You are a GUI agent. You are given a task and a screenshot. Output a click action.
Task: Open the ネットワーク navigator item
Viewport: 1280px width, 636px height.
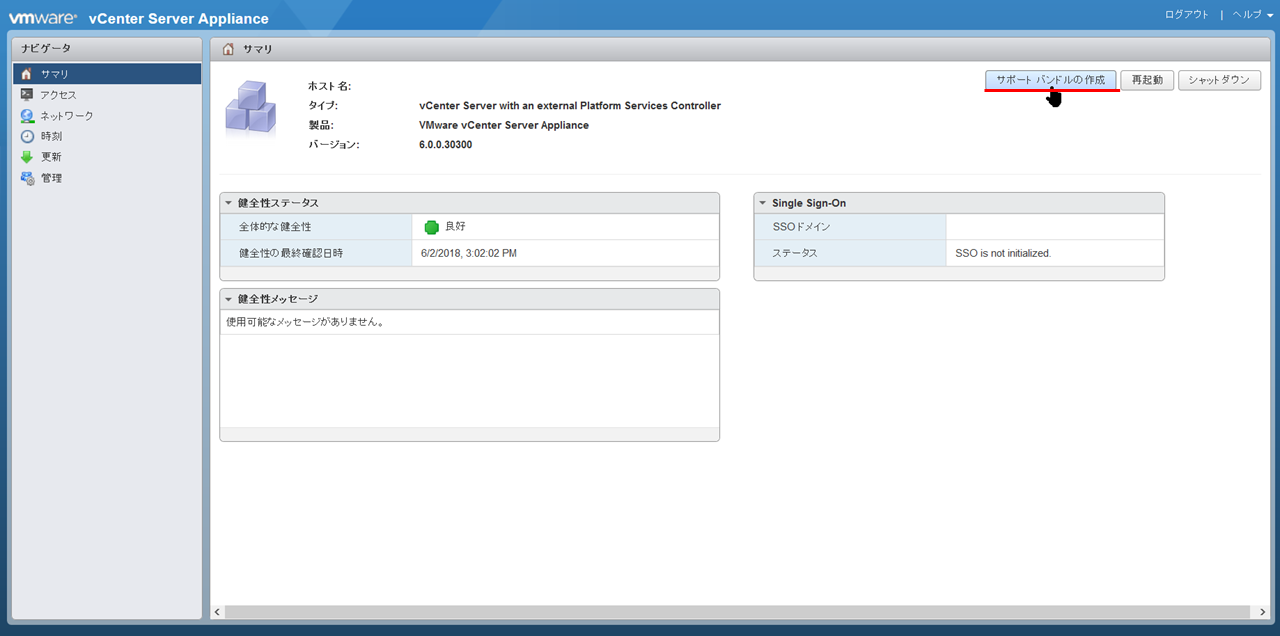[107, 116]
